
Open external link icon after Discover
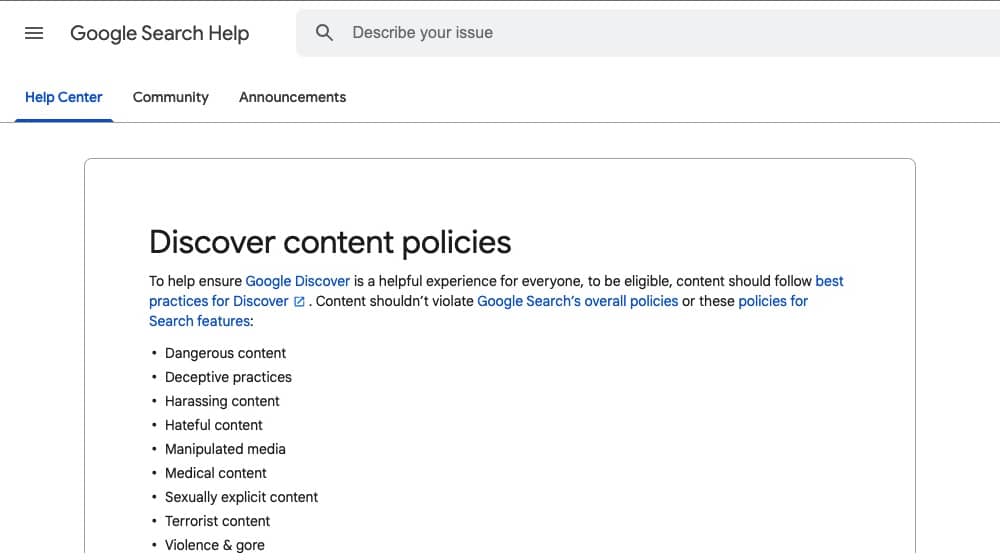[x=299, y=302]
